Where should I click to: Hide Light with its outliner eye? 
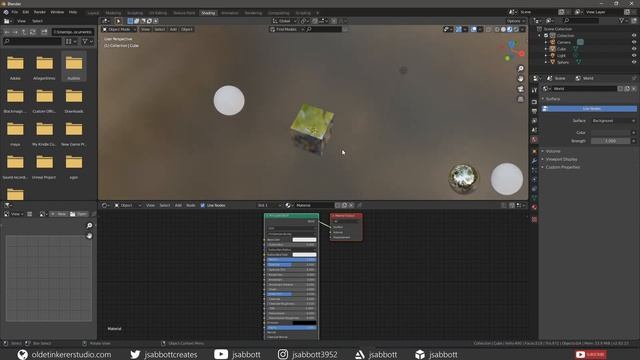point(634,55)
